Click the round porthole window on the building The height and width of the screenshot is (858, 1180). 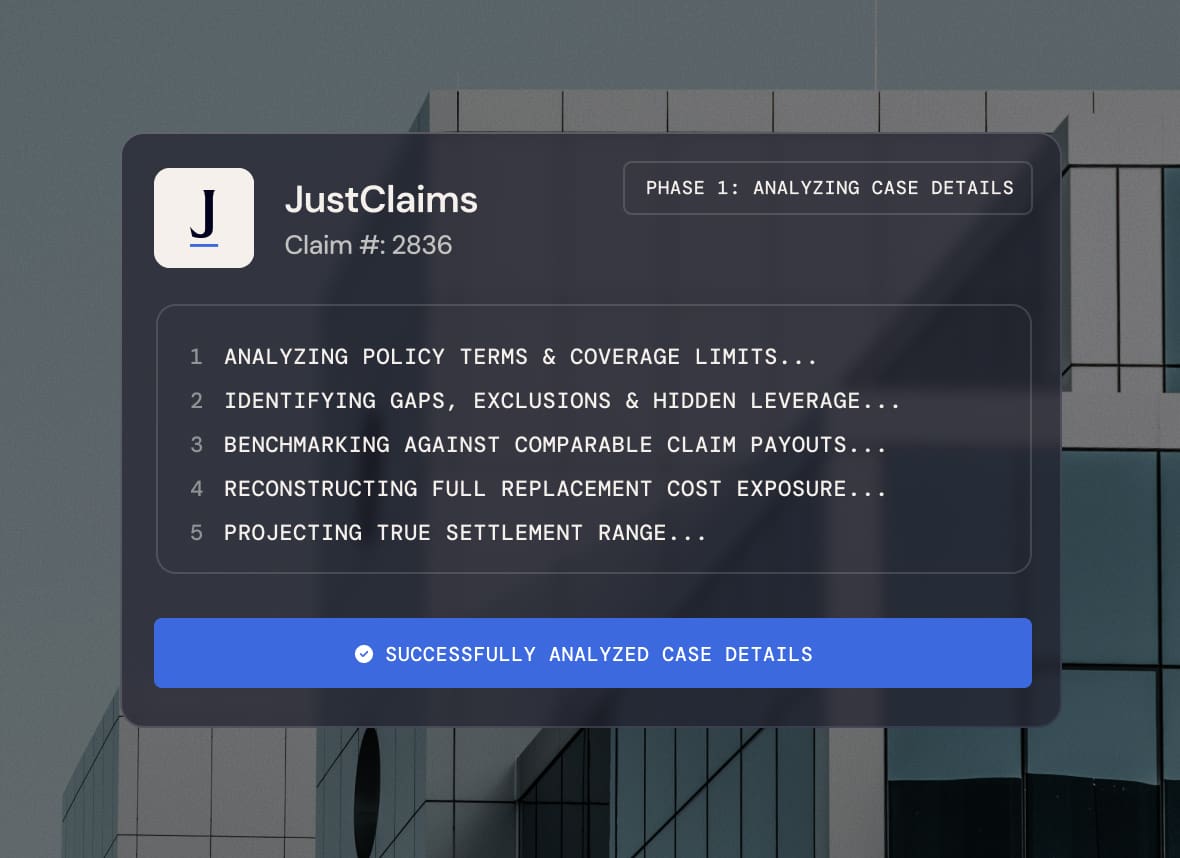coord(367,793)
